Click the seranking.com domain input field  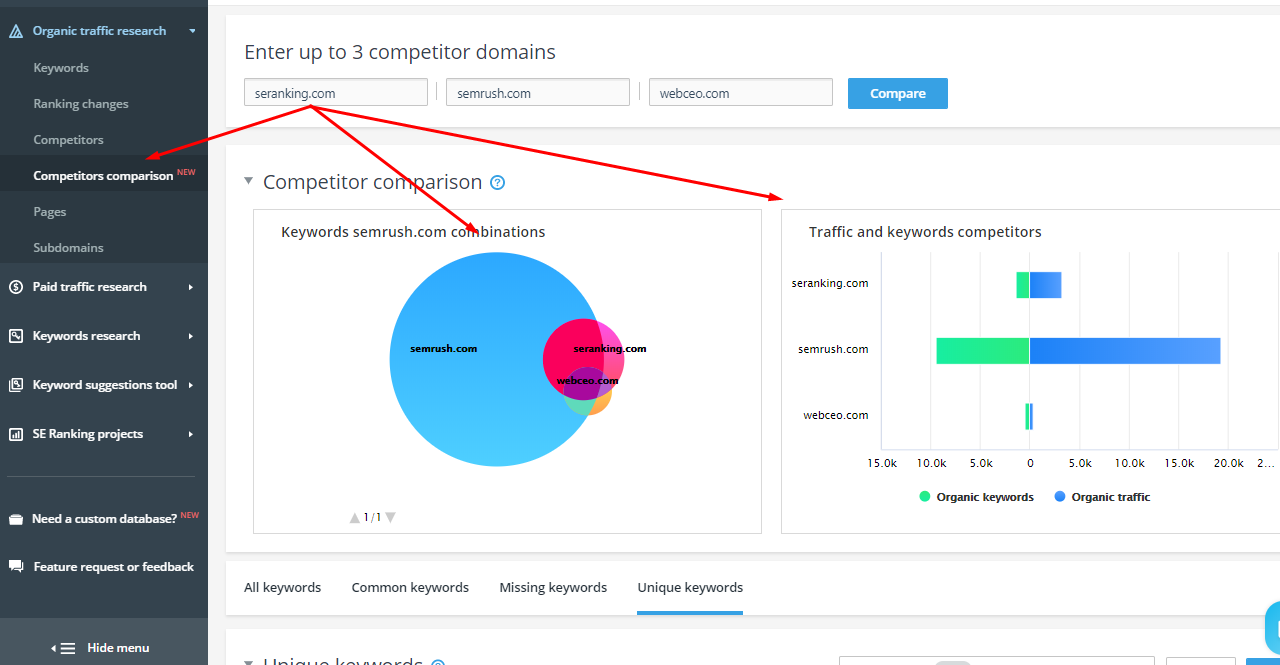[336, 93]
